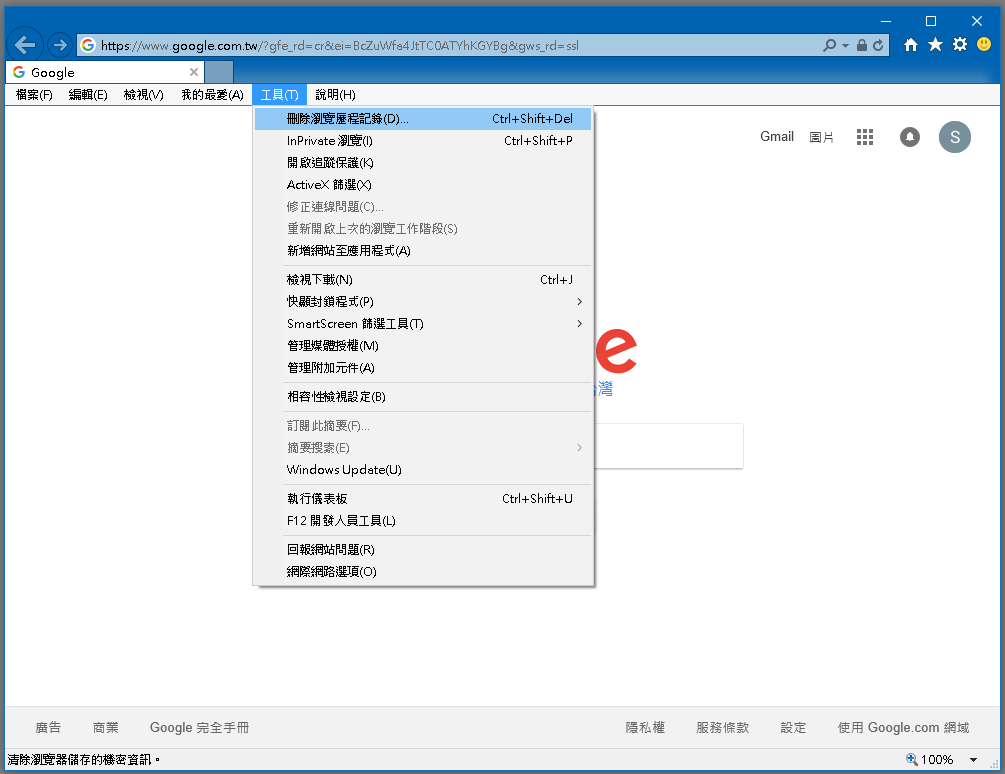The width and height of the screenshot is (1005, 774).
Task: Open Favorites with the star icon
Action: (935, 45)
